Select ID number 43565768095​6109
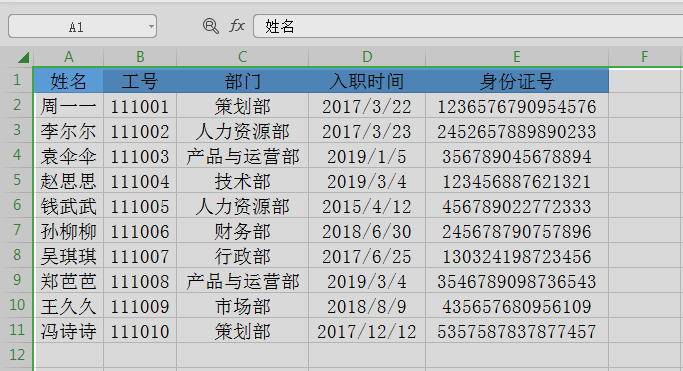This screenshot has height=371, width=683. click(x=517, y=306)
